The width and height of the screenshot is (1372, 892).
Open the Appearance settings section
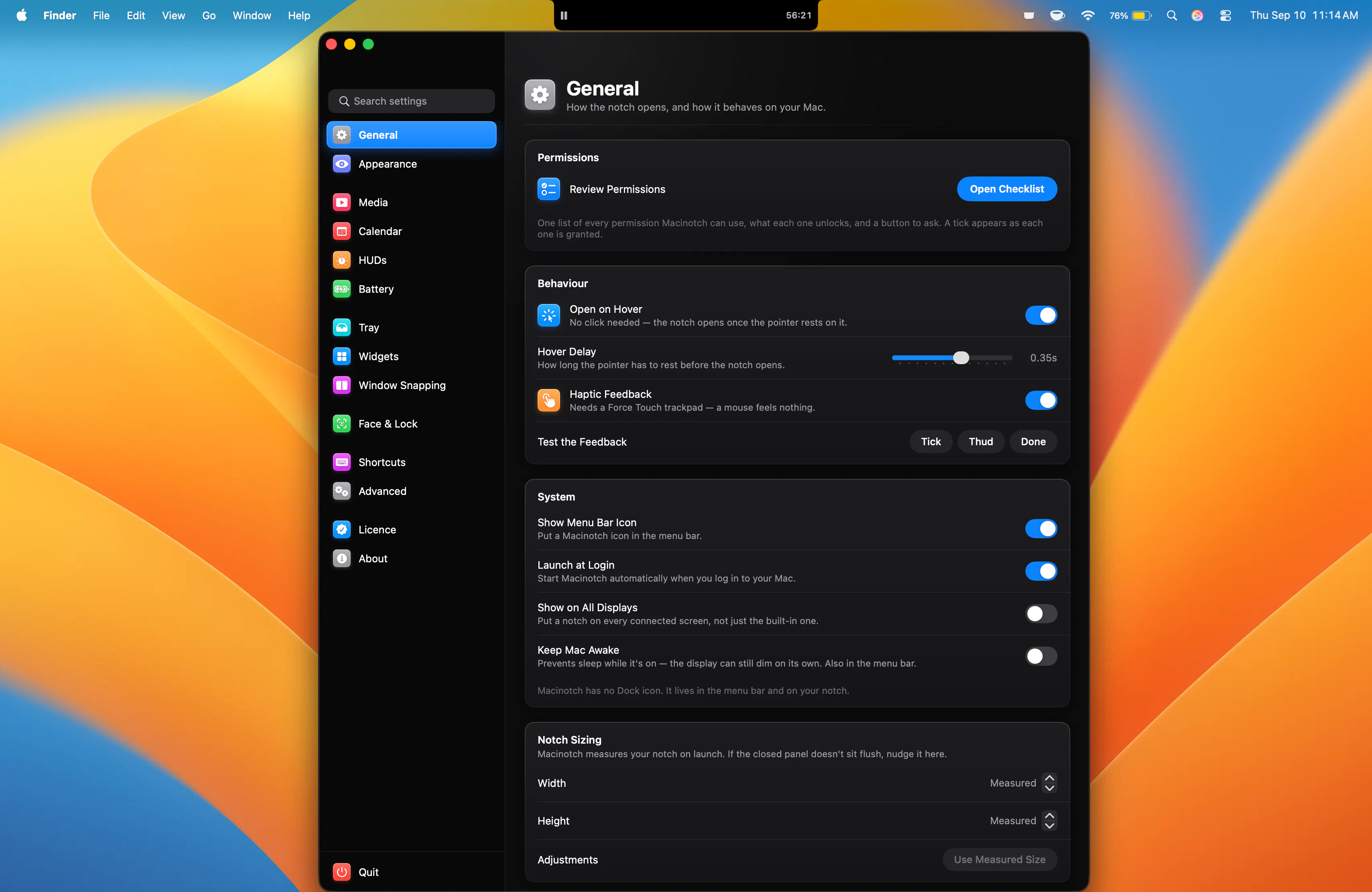tap(411, 164)
